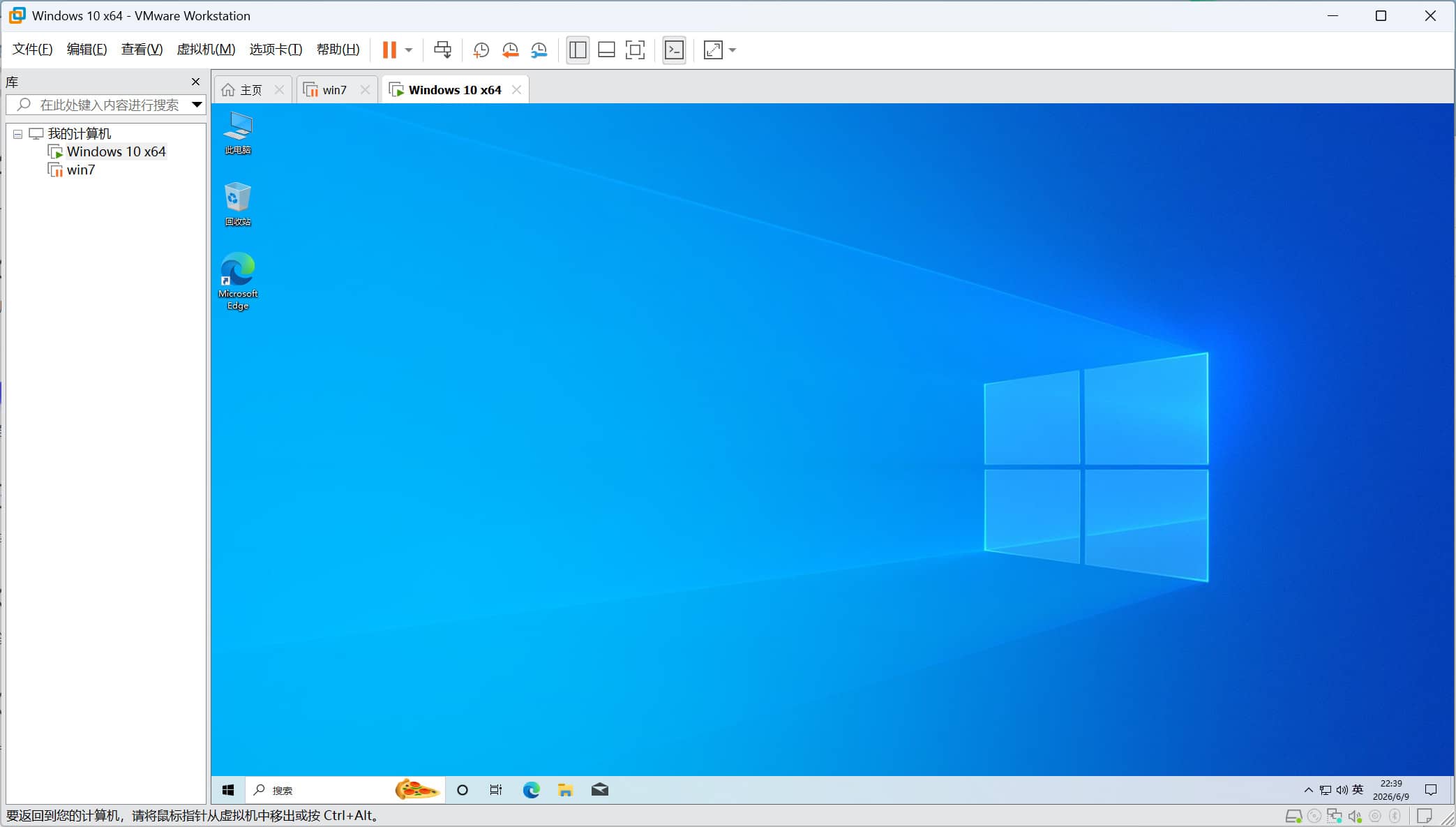Open the 选项卡(T) menu
Viewport: 1456px width, 827px height.
point(276,49)
